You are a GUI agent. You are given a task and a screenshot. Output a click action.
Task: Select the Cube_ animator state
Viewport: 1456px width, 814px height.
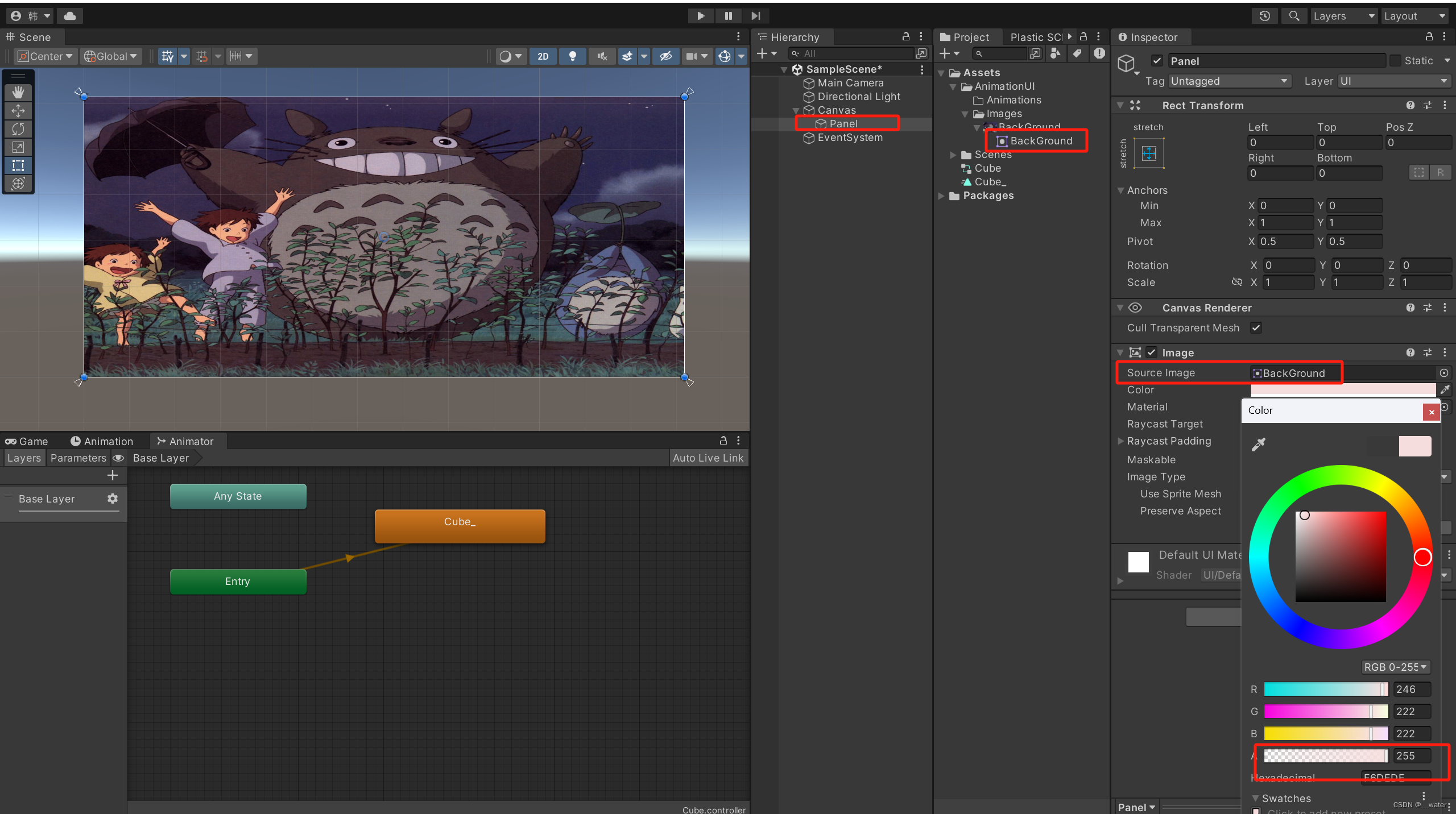coord(460,526)
